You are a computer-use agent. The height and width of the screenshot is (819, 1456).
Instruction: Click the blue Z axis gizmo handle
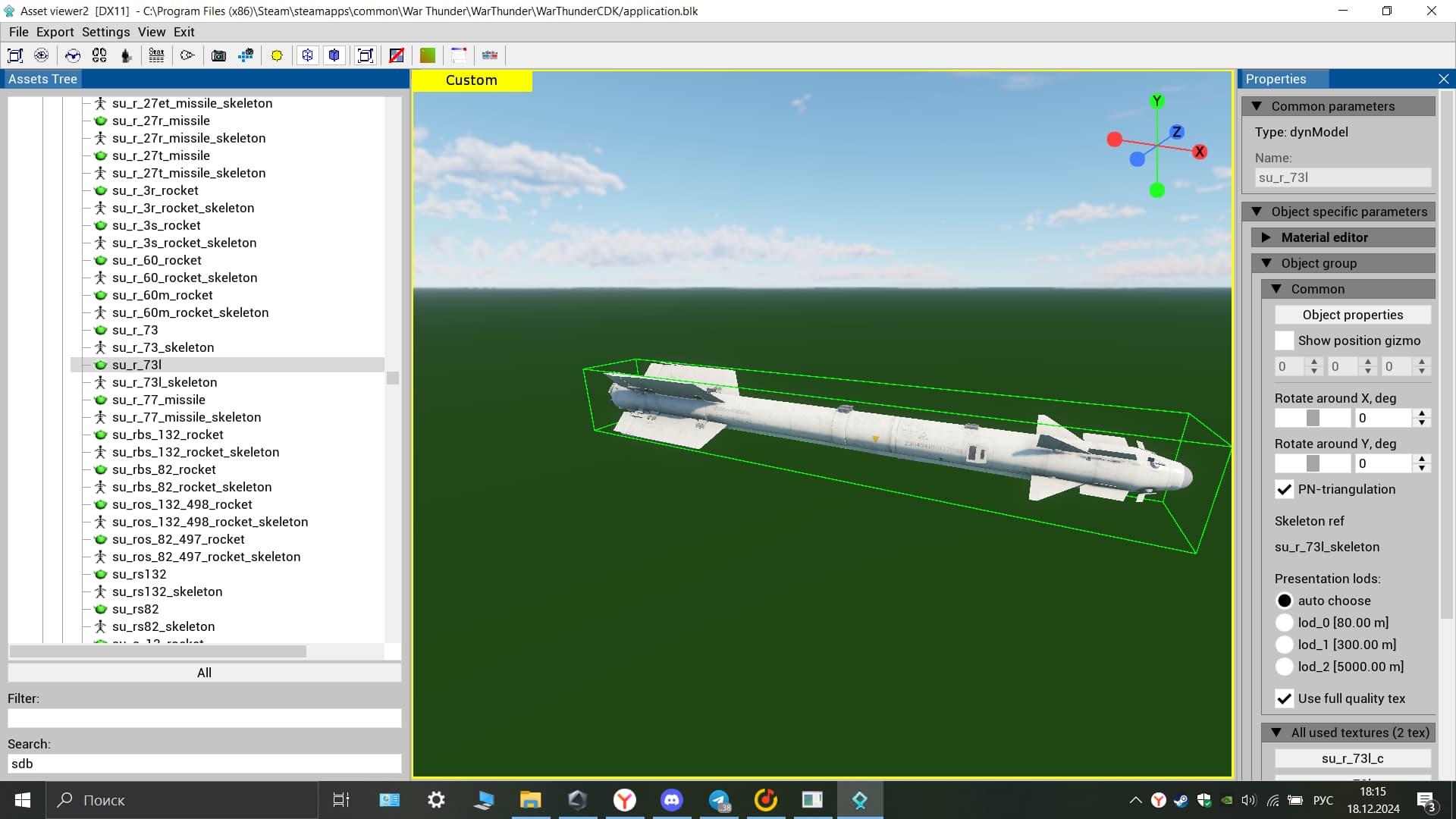pyautogui.click(x=1177, y=132)
